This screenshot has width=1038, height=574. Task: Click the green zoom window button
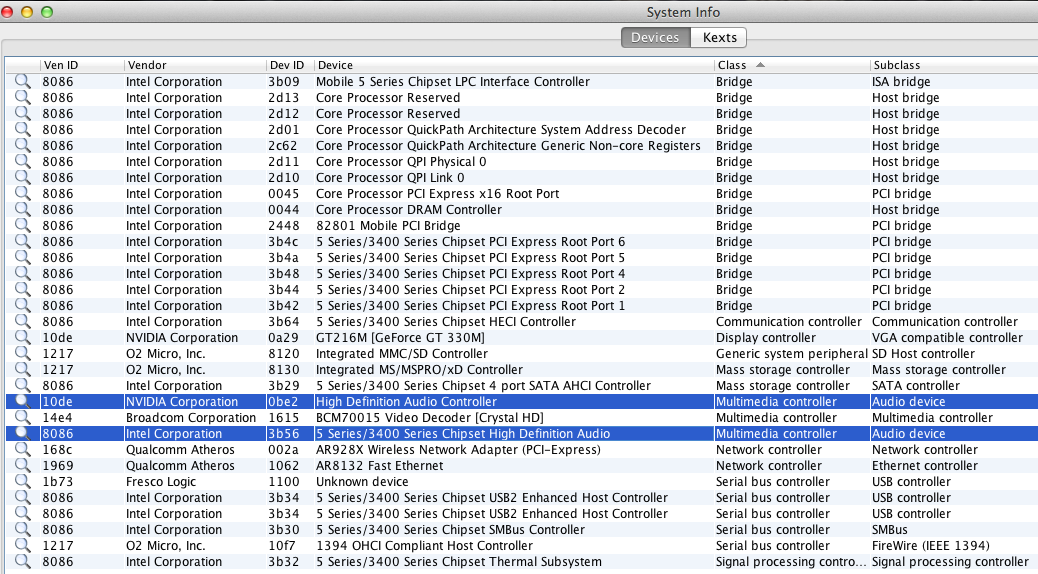point(46,12)
